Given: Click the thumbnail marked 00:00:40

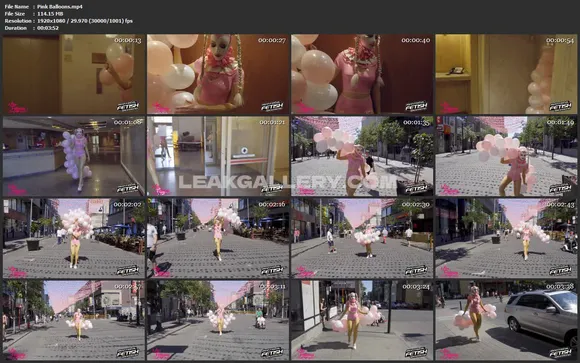Looking at the screenshot, I should (x=362, y=74).
